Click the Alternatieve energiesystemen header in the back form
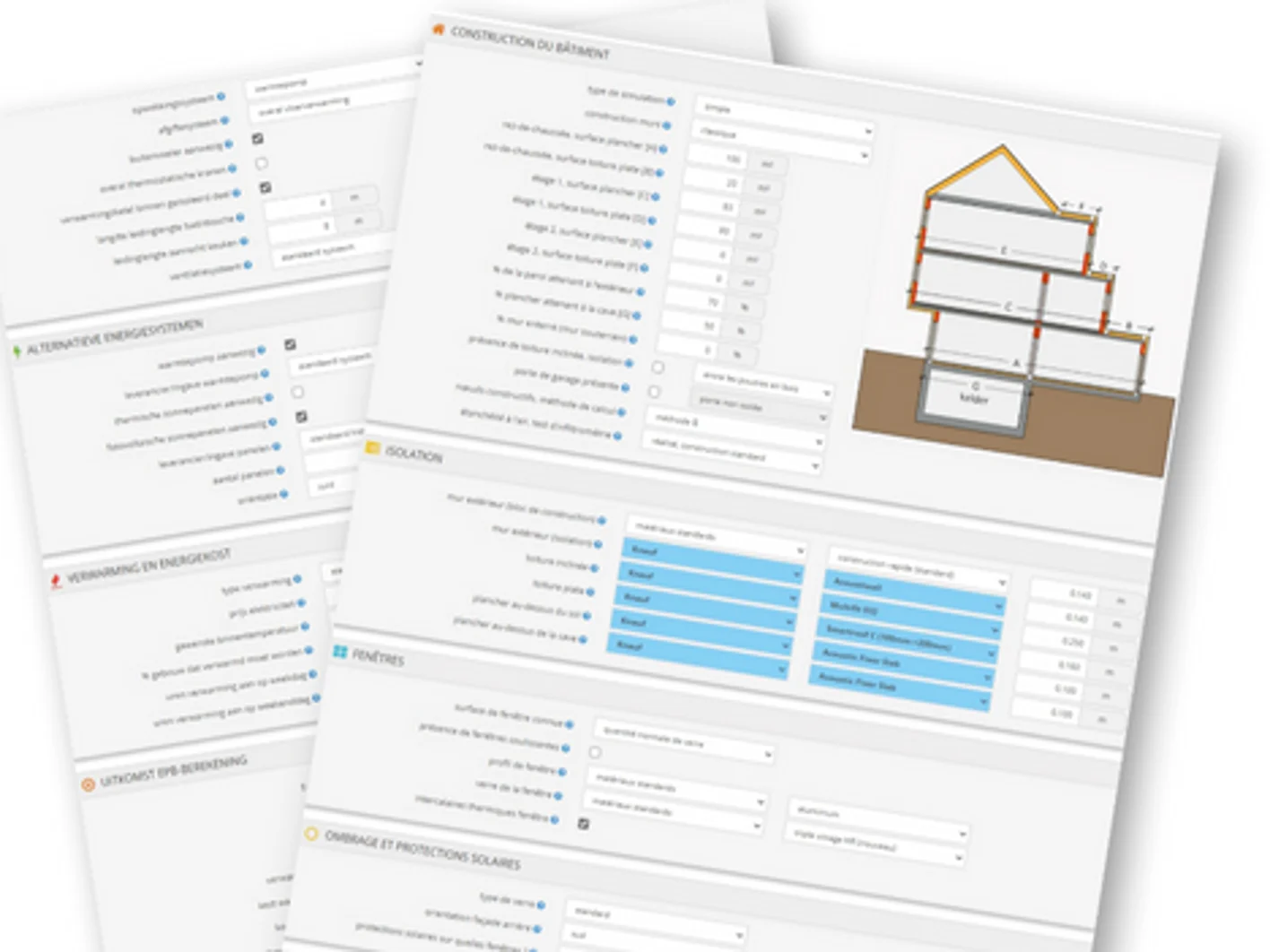Screen dimensions: 1270x952 (116, 337)
